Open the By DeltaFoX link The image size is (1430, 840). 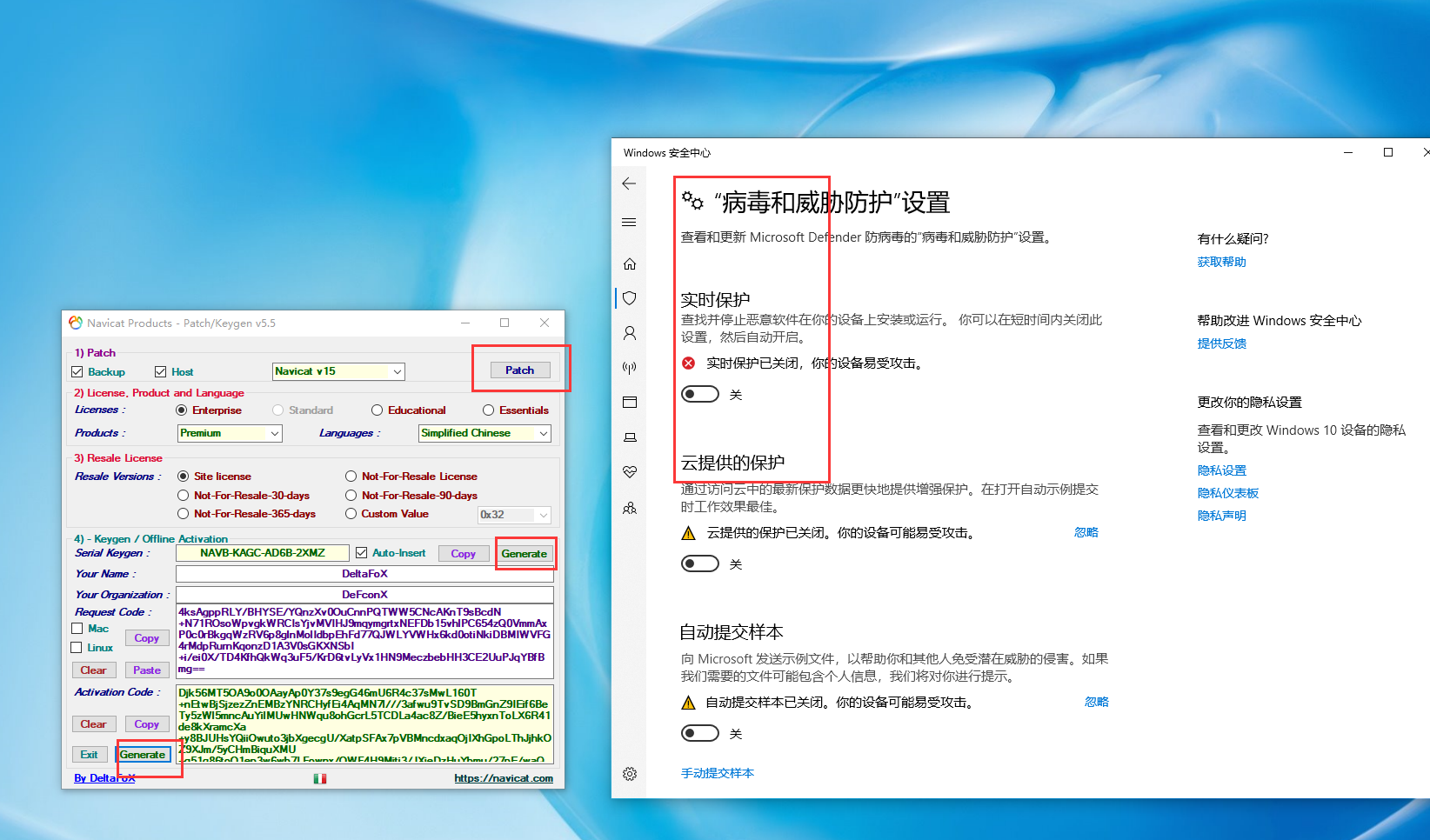(104, 778)
